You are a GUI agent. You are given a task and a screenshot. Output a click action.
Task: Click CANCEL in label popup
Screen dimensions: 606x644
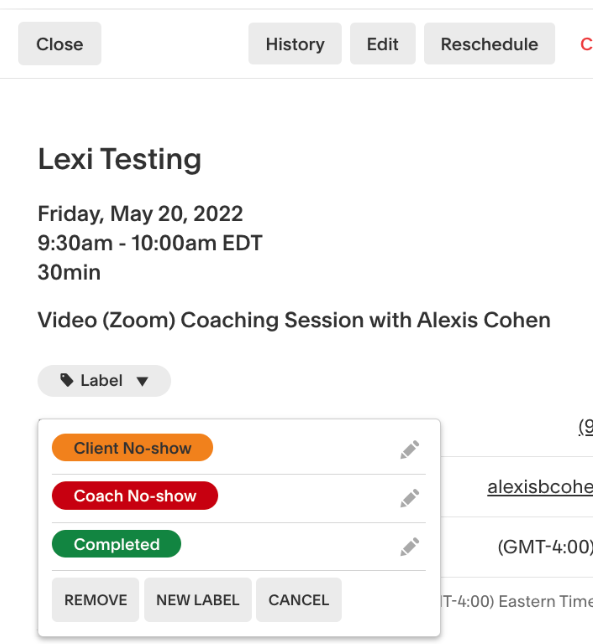click(x=299, y=600)
